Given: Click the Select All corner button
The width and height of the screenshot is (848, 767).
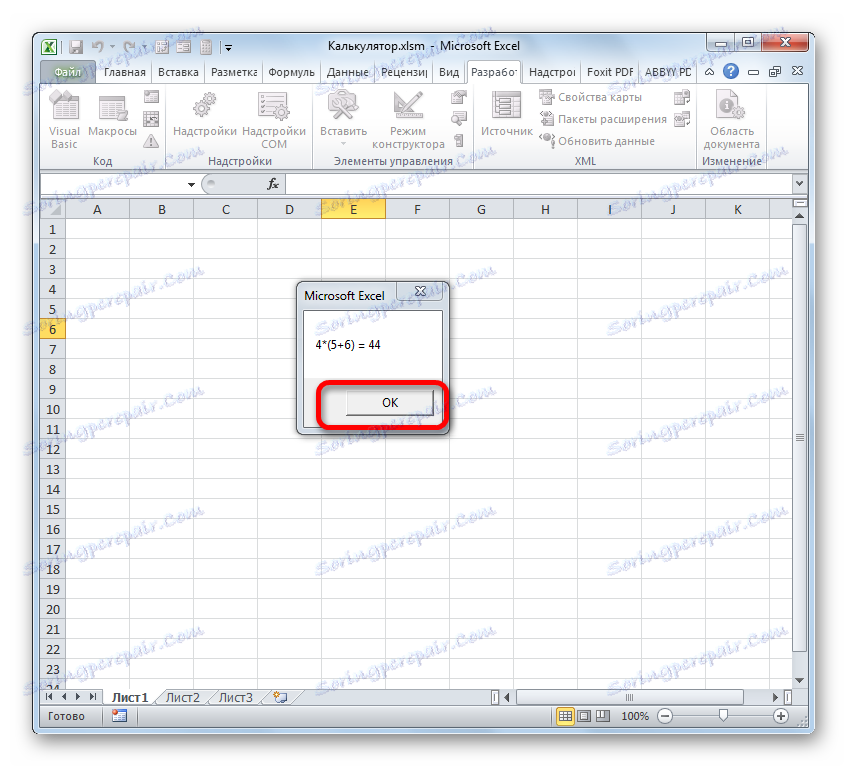Looking at the screenshot, I should (x=53, y=209).
